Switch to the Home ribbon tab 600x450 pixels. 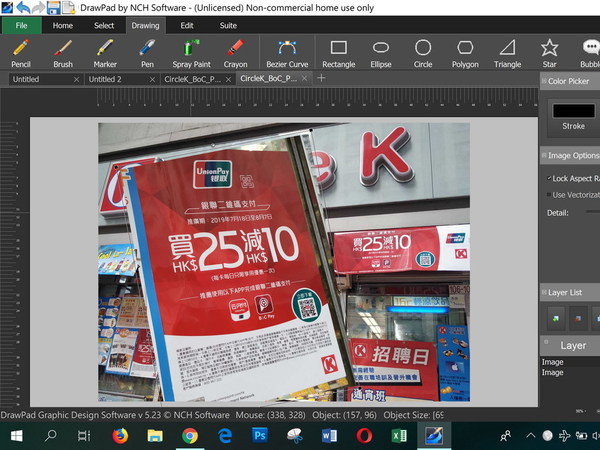(63, 26)
